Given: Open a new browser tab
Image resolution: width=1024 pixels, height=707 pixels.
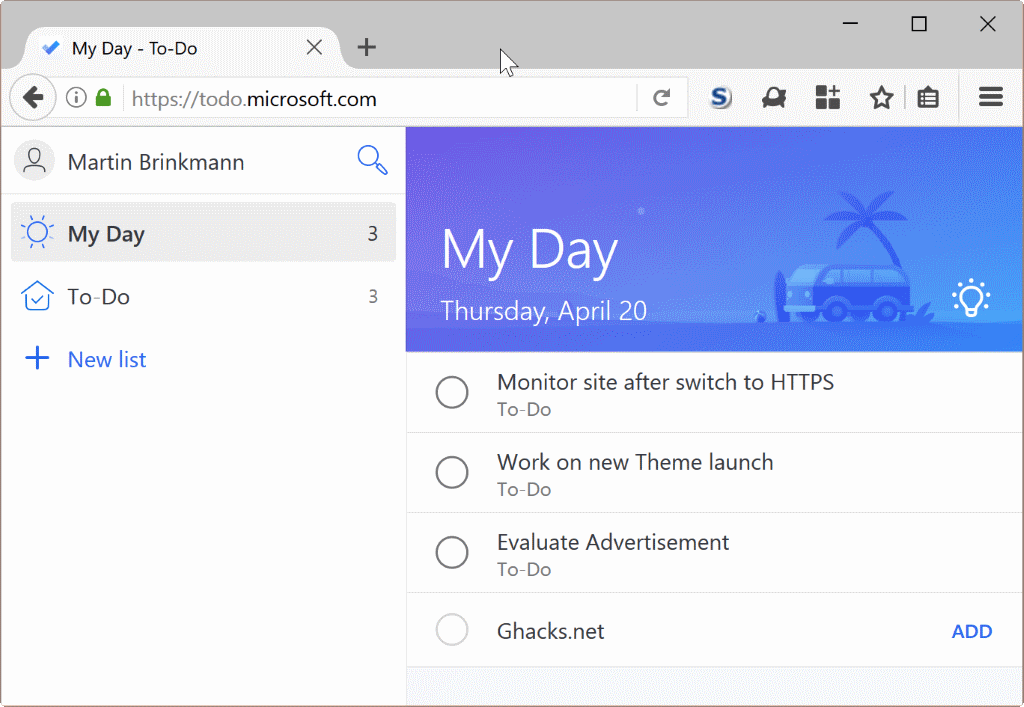Looking at the screenshot, I should [x=366, y=47].
